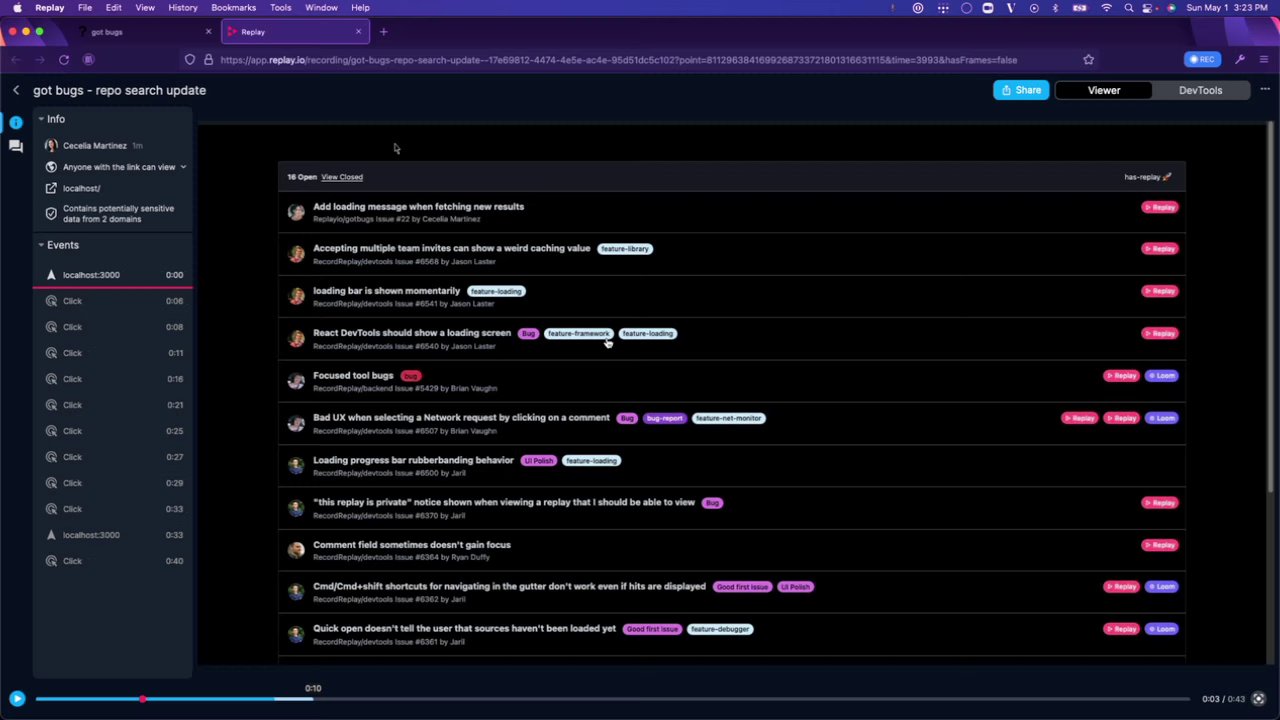The image size is (1280, 720).
Task: Close the 'Replay' browser tab
Action: pos(358,32)
